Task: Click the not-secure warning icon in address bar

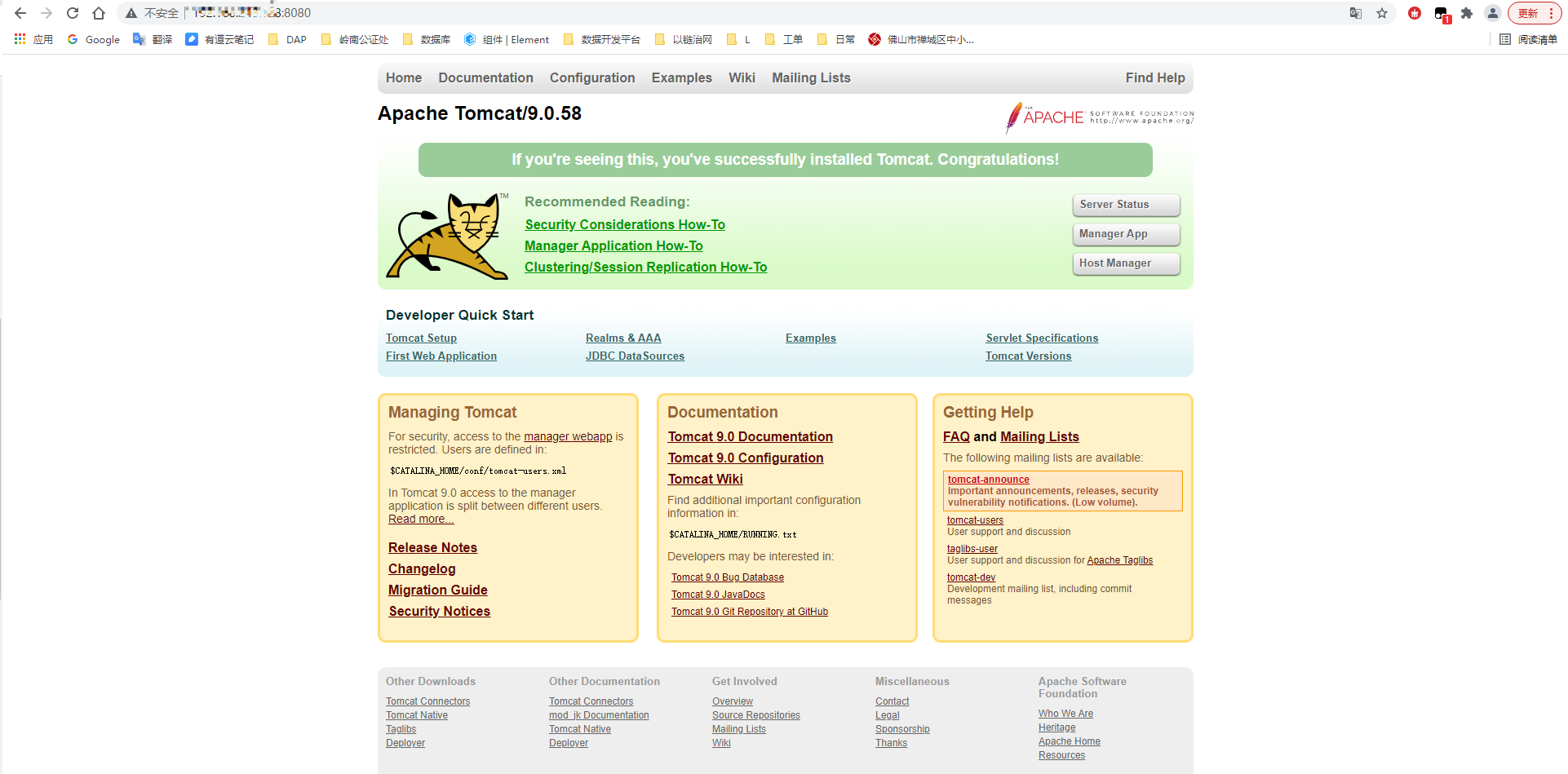Action: pos(131,13)
